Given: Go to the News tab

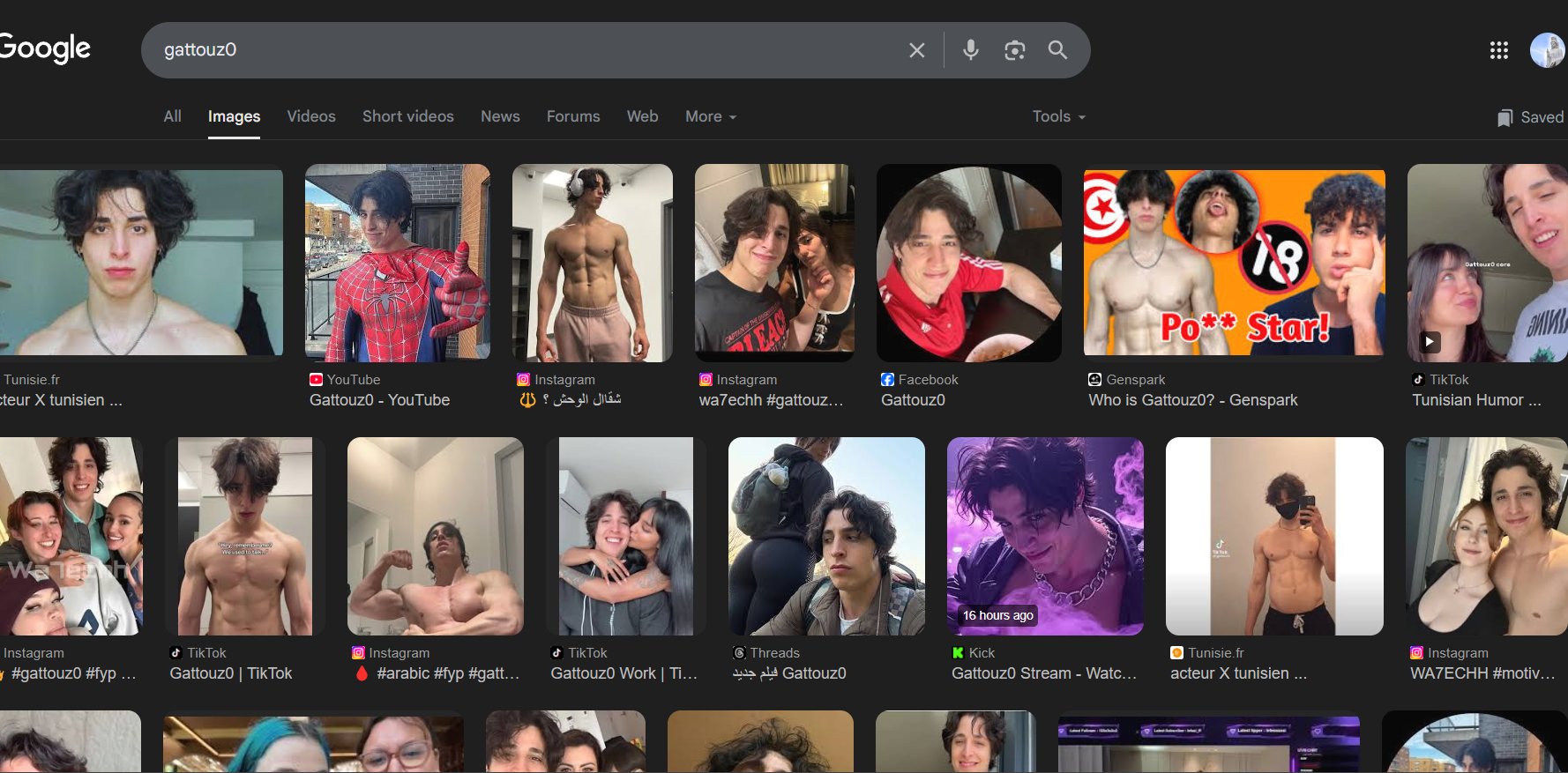Looking at the screenshot, I should click(500, 116).
